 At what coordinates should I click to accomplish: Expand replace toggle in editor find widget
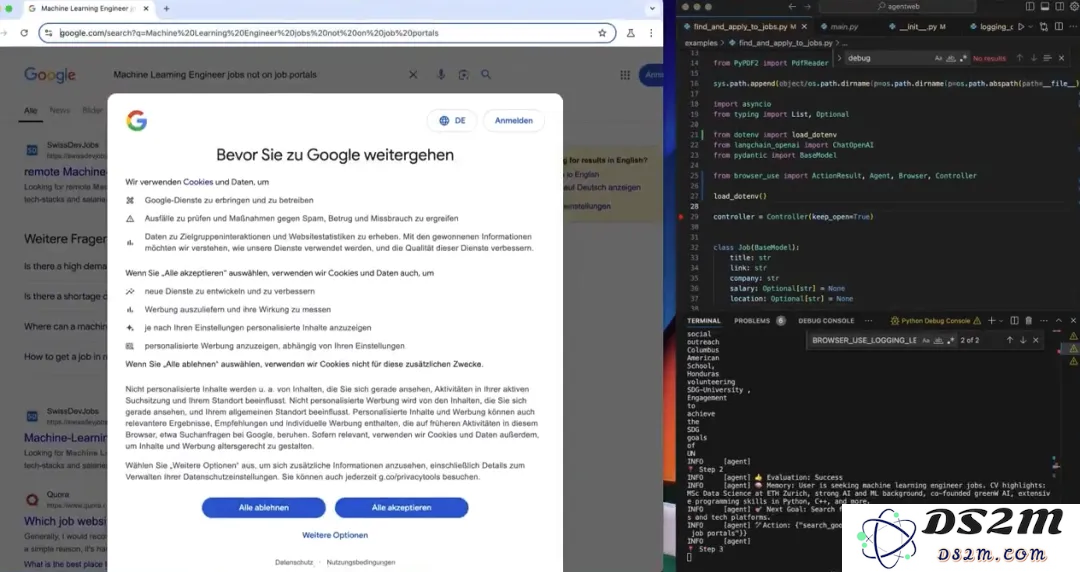point(839,58)
